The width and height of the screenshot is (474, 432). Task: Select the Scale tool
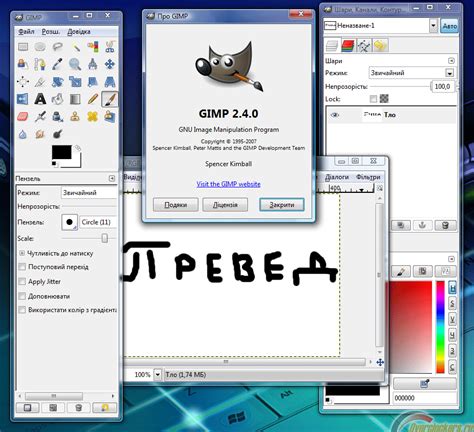click(x=75, y=82)
